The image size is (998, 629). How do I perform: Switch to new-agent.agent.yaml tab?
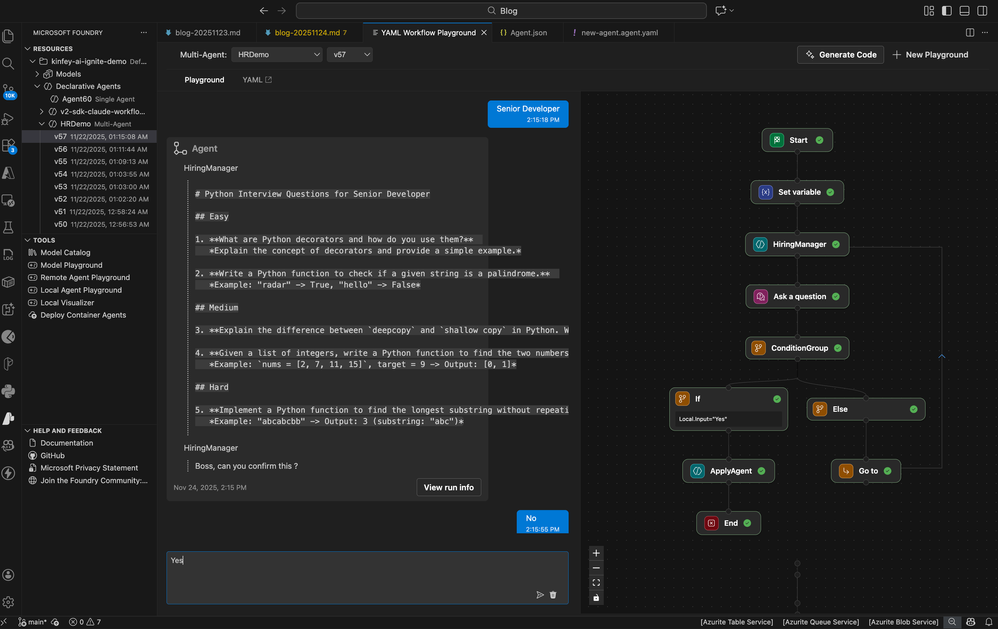619,32
